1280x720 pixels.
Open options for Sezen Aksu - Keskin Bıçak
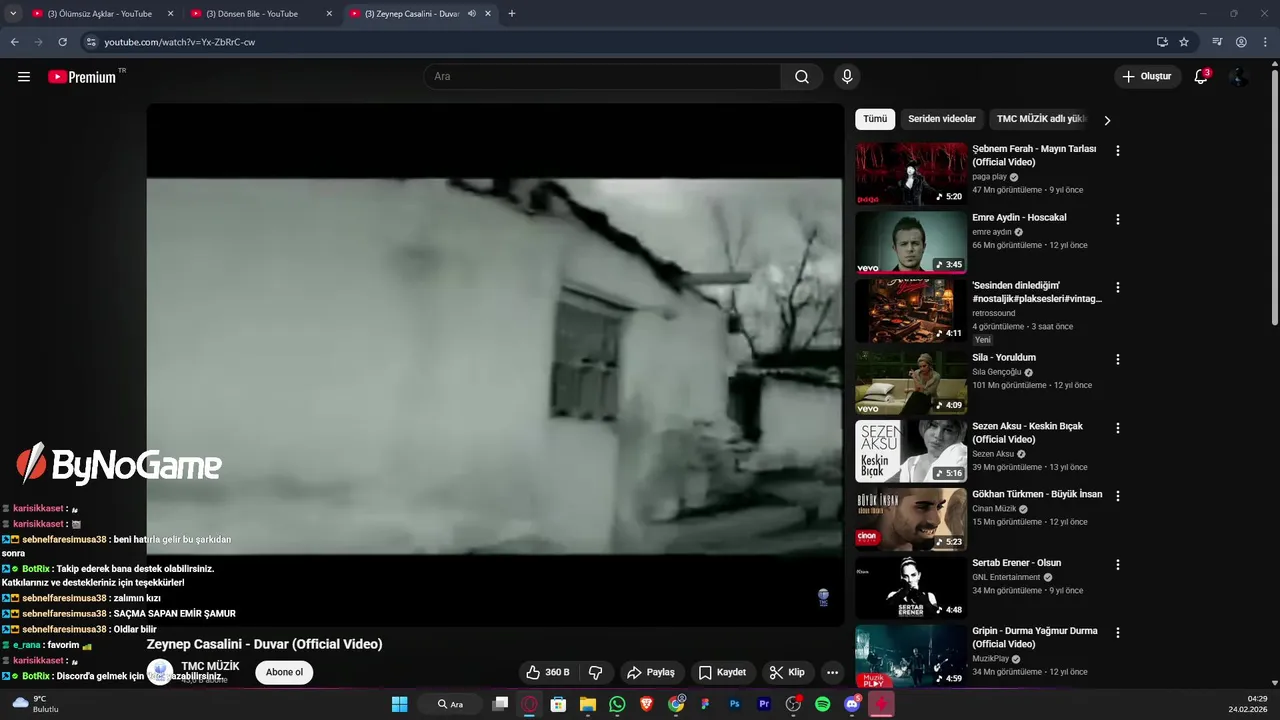1118,427
